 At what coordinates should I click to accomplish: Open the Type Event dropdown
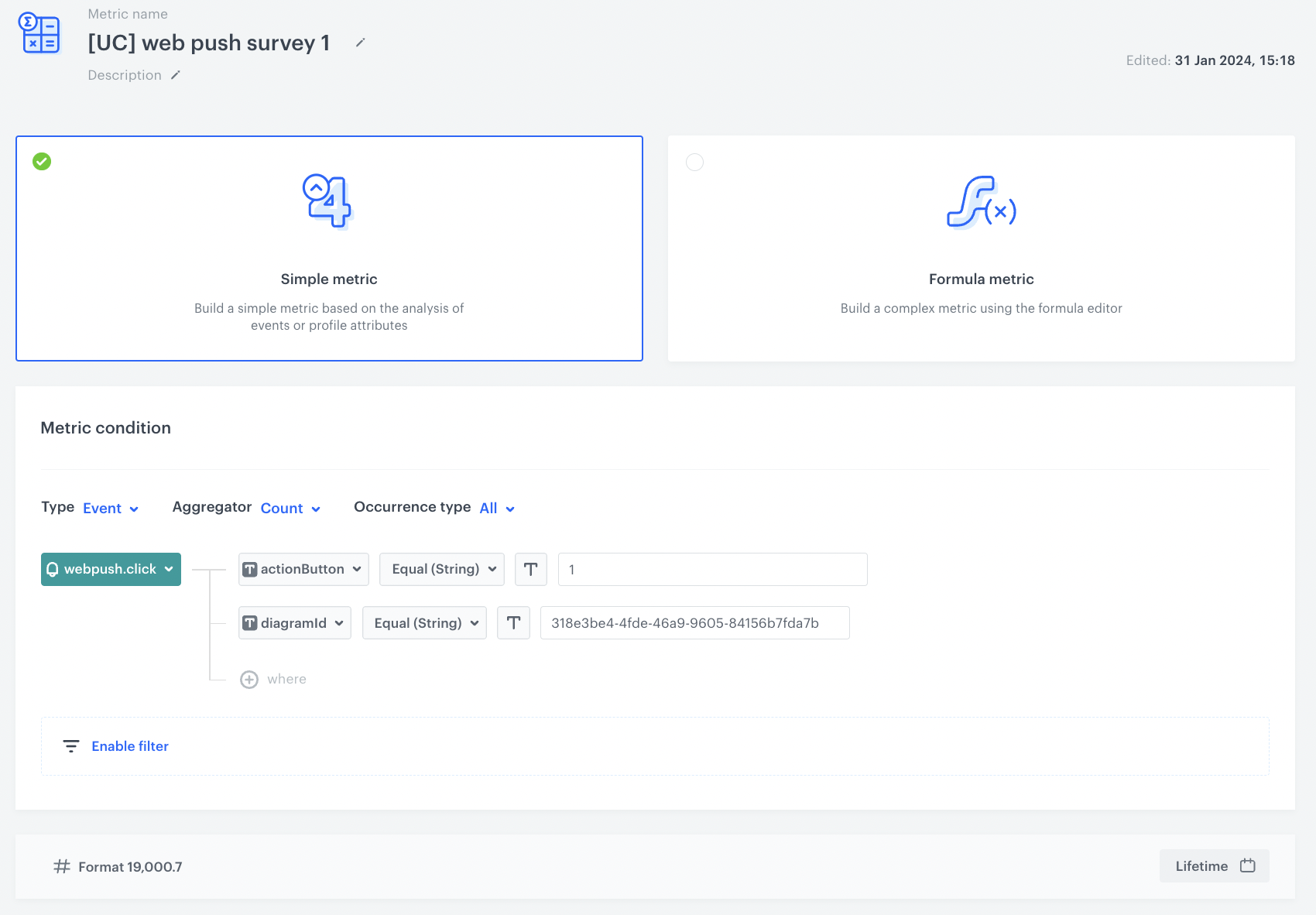[111, 509]
